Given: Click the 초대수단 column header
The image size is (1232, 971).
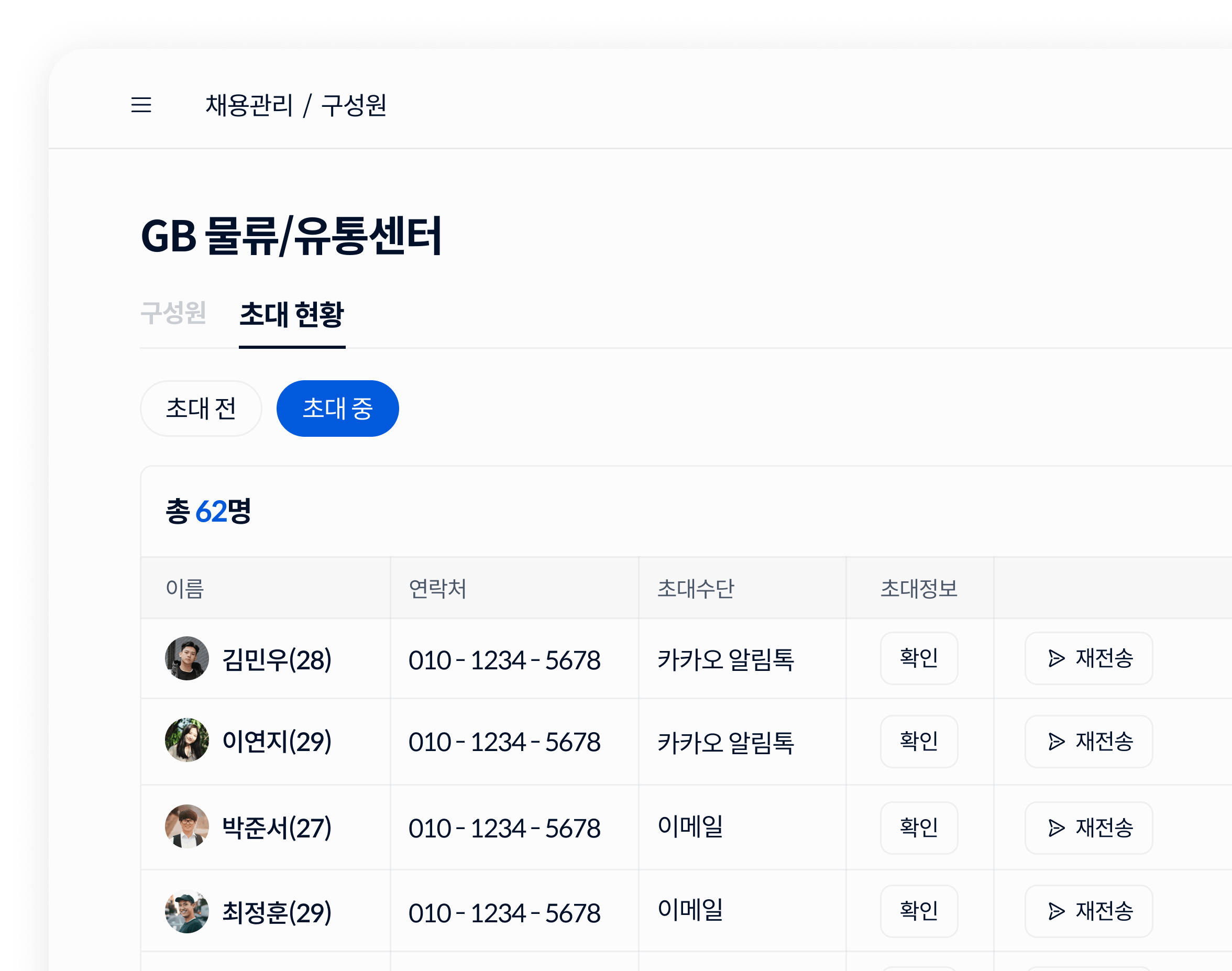Looking at the screenshot, I should click(x=696, y=589).
